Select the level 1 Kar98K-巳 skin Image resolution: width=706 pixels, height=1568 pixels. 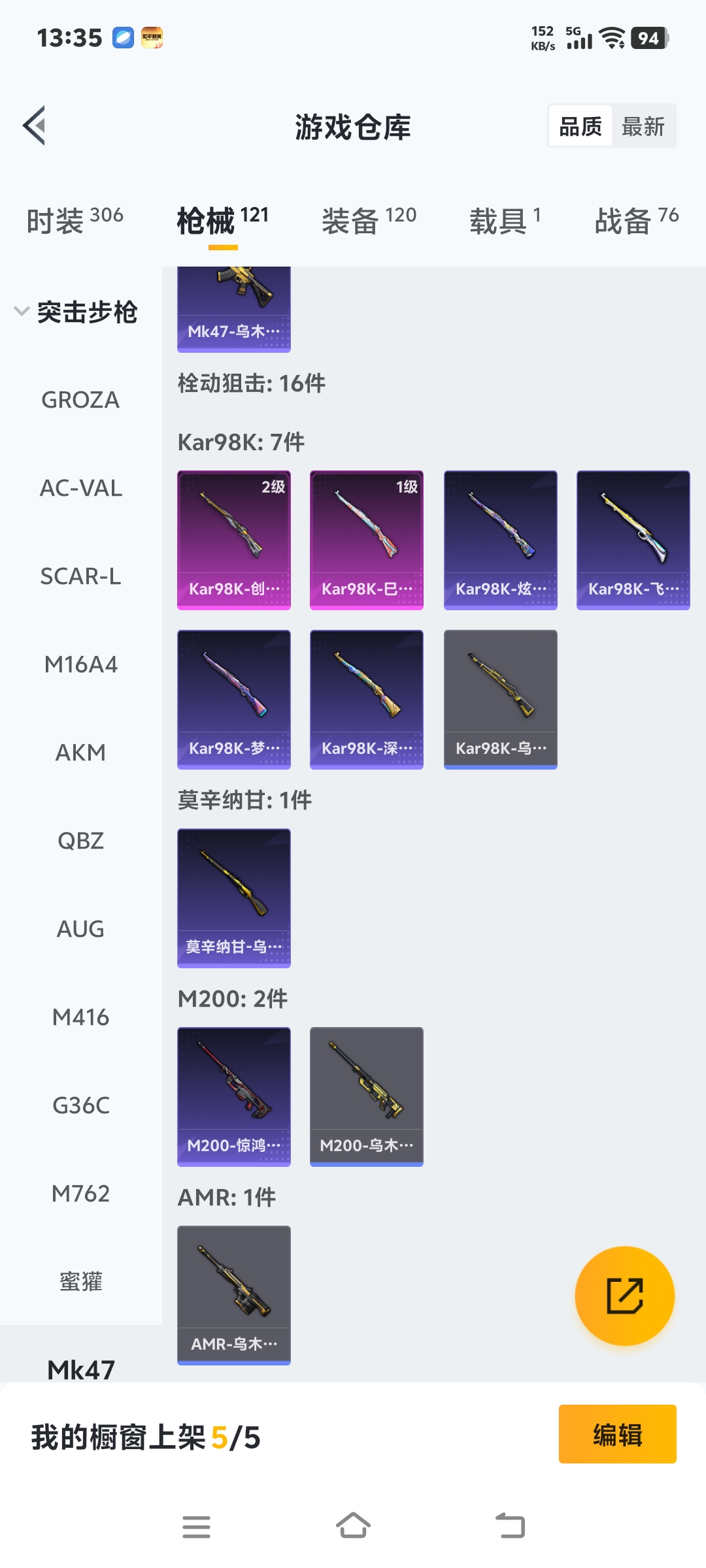pos(367,540)
